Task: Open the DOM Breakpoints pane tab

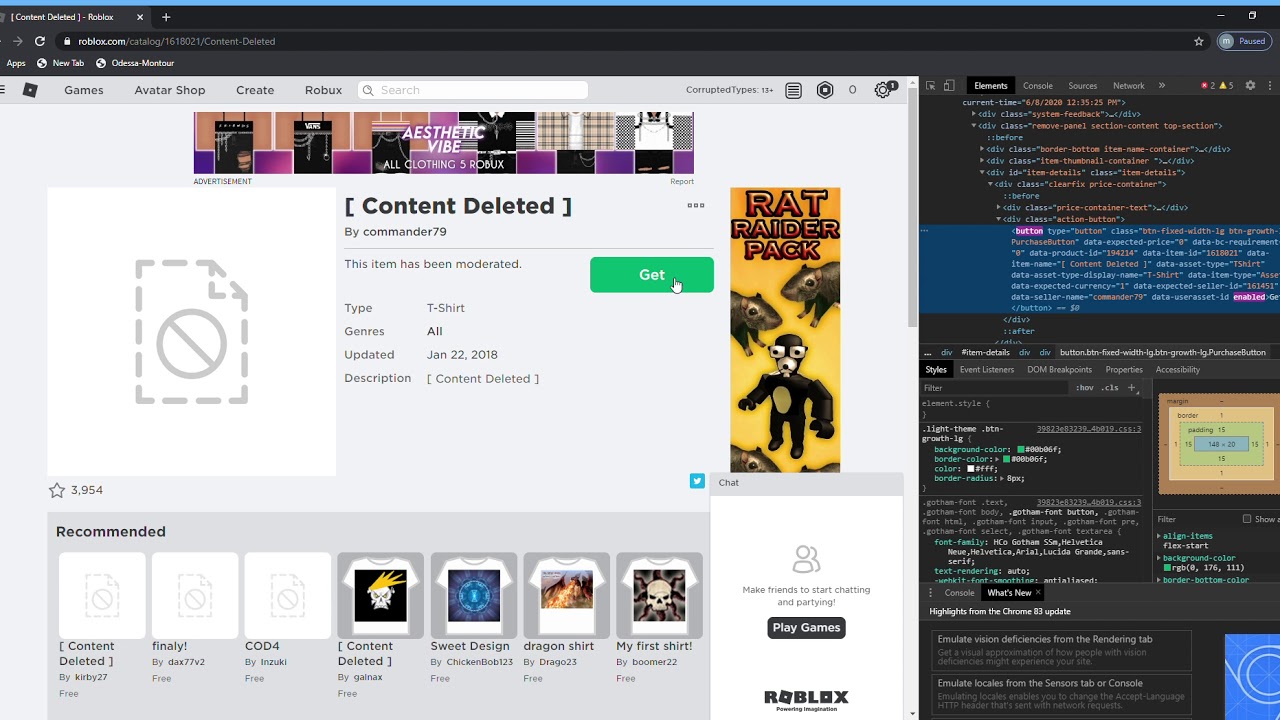Action: pos(1059,370)
